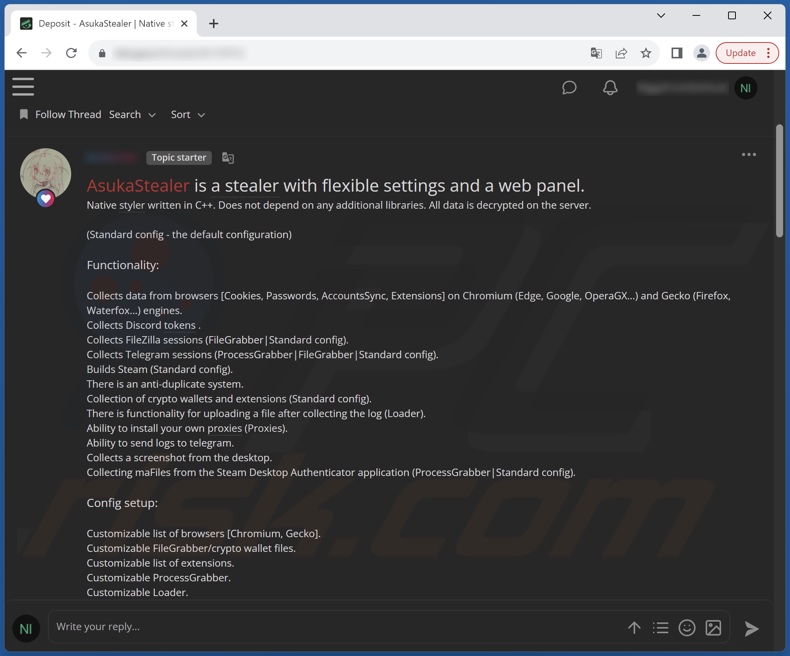Click the heart badge on poster avatar
Screen dimensions: 790x656
coord(45,199)
